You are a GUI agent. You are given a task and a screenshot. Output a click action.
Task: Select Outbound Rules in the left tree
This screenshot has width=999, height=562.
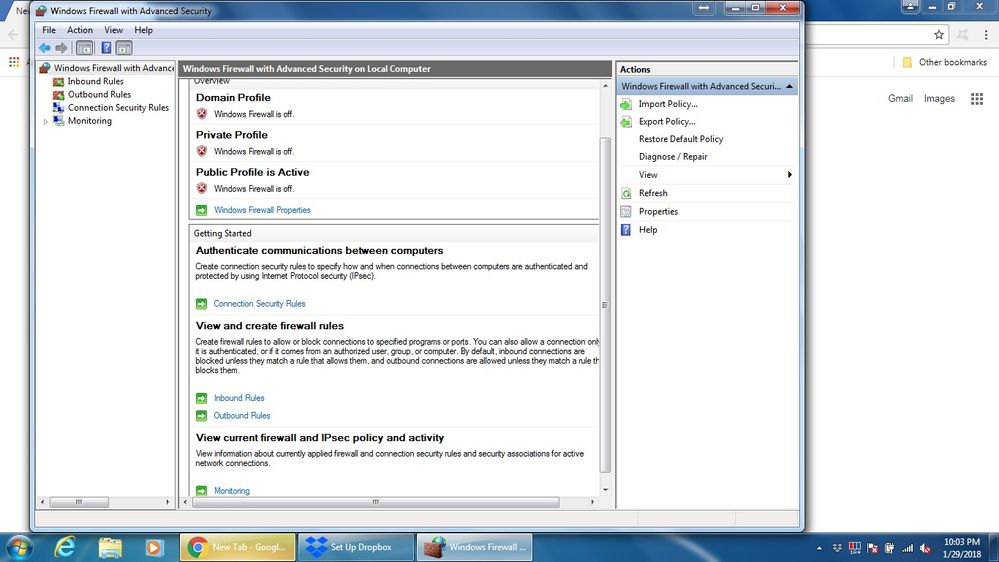tap(99, 94)
